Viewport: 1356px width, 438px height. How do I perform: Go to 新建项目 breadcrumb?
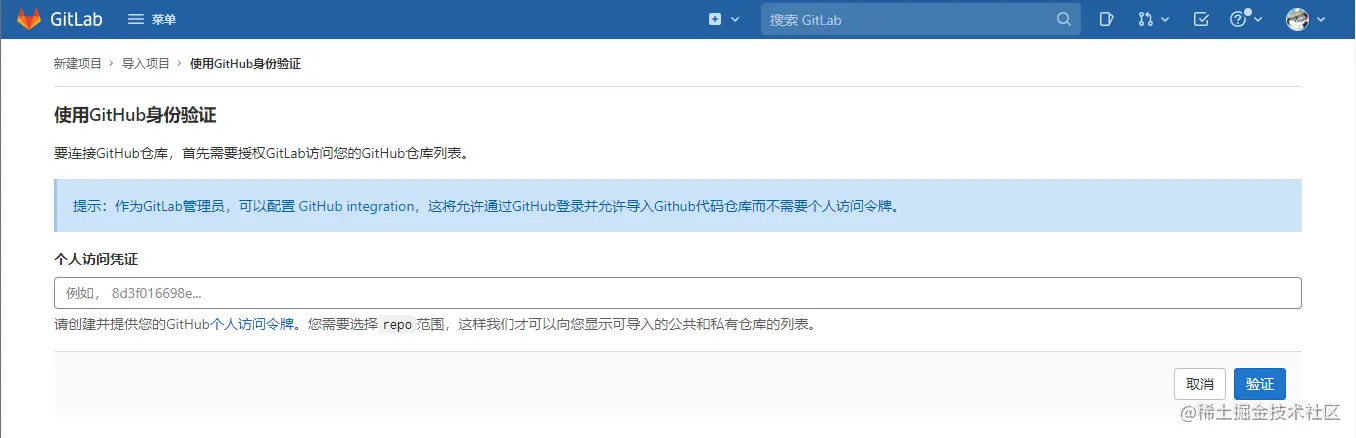(x=78, y=64)
